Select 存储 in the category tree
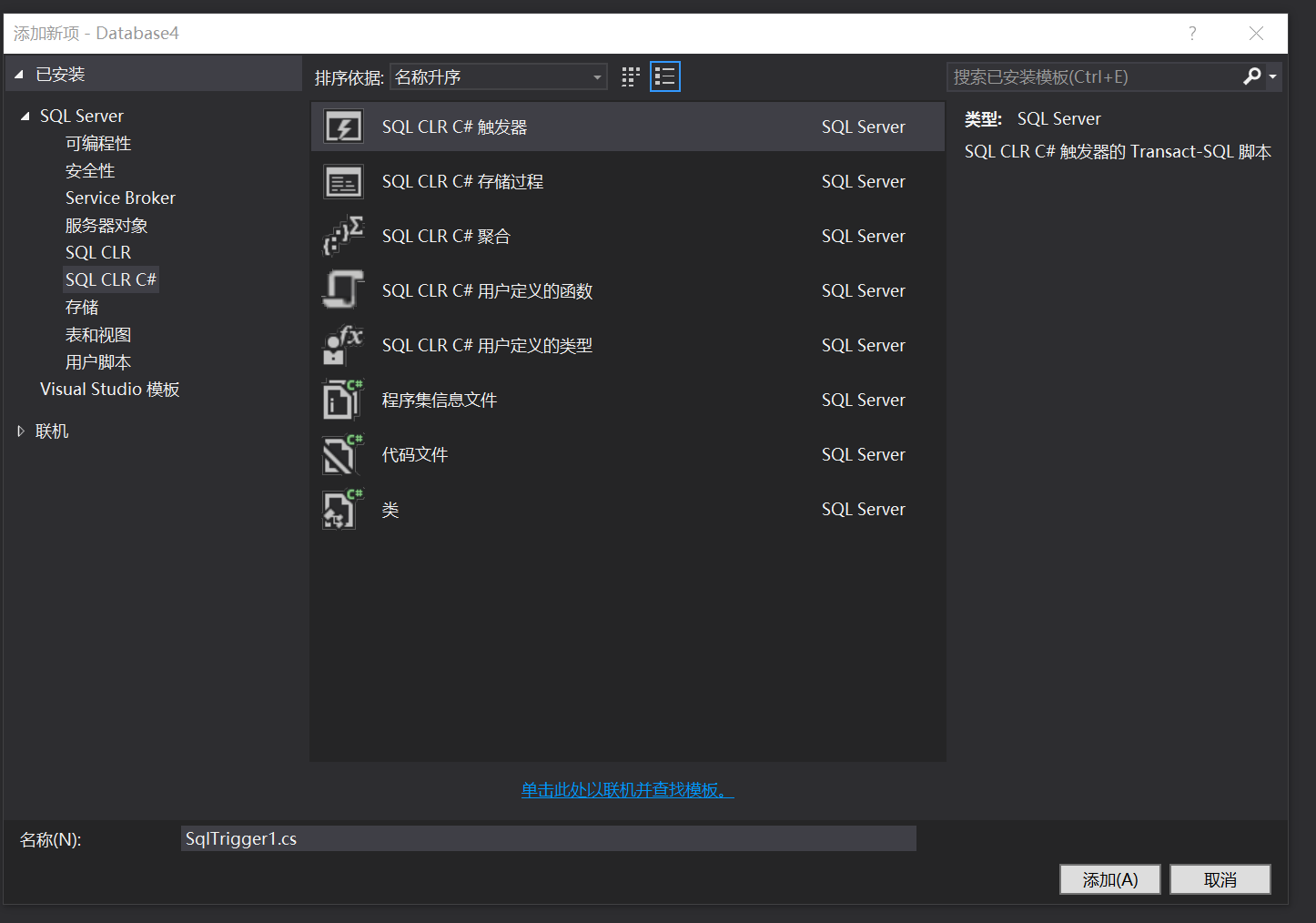This screenshot has width=1316, height=923. tap(82, 308)
